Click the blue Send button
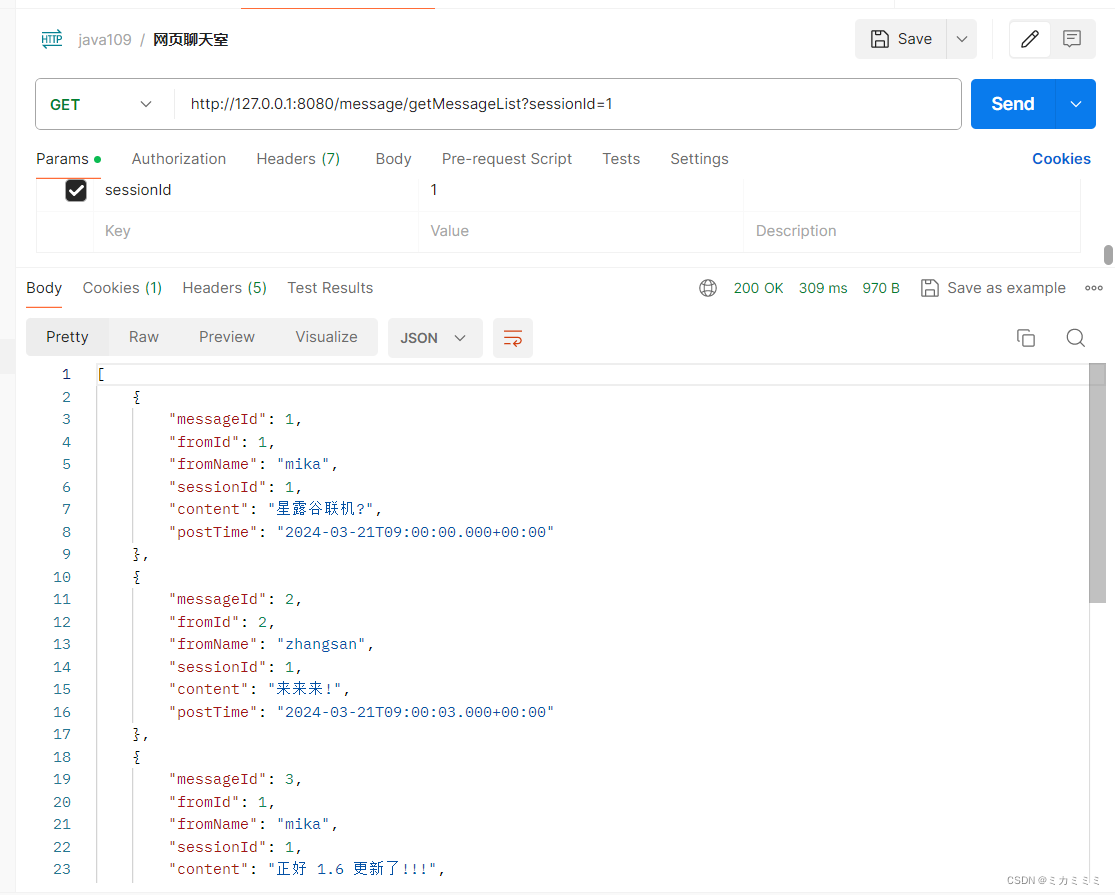1115x895 pixels. click(1013, 104)
